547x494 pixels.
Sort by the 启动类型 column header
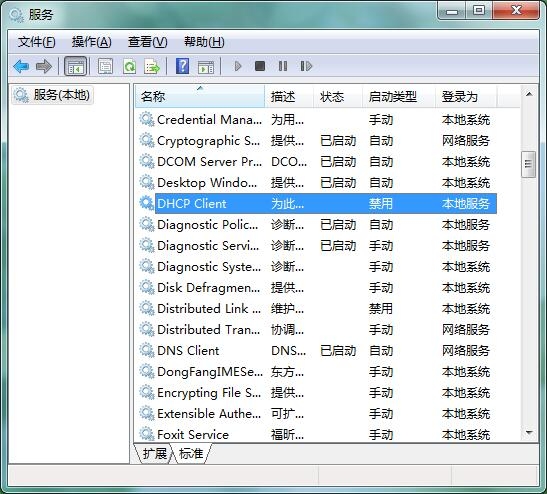point(398,96)
